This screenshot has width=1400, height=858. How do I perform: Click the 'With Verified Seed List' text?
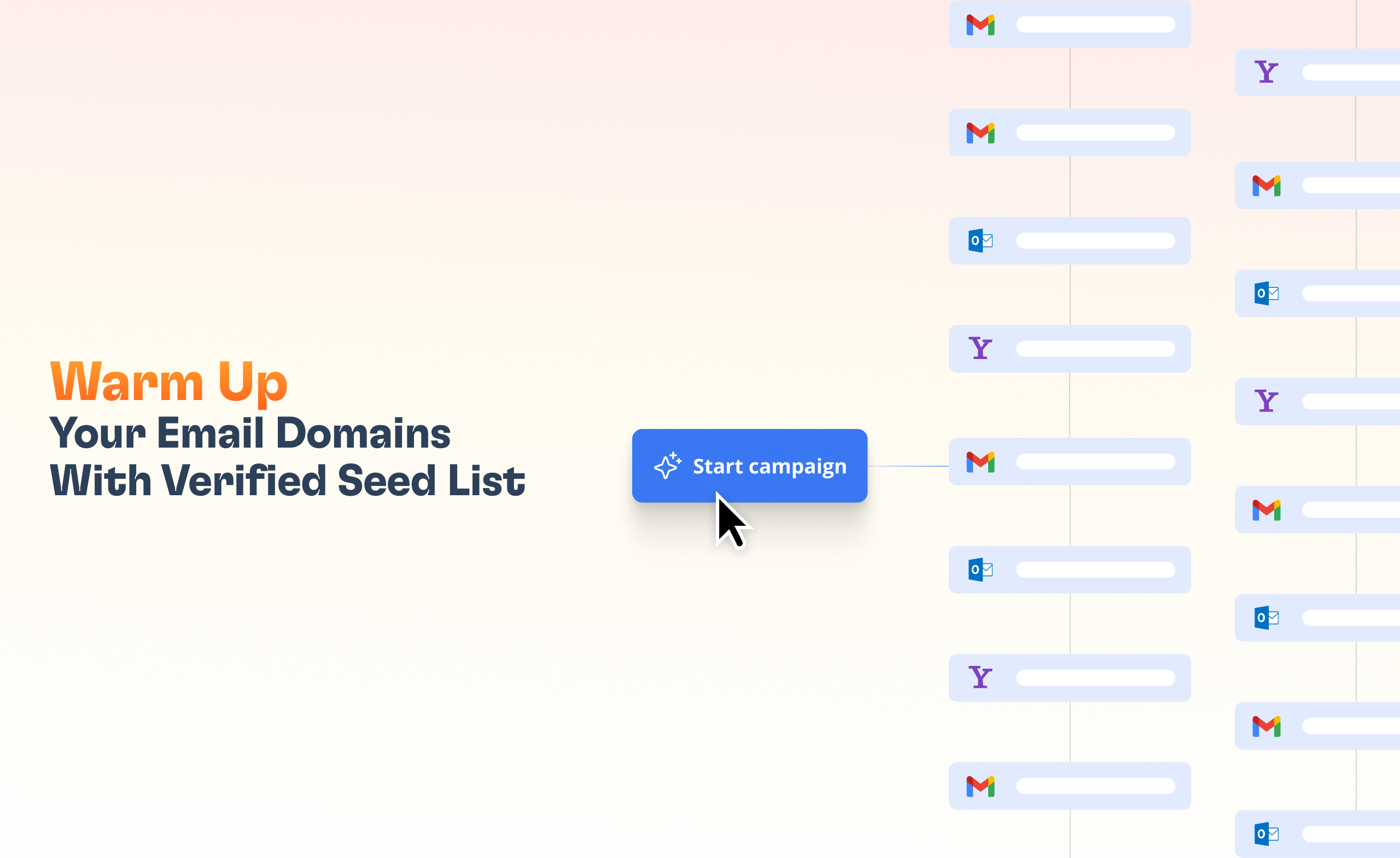click(x=288, y=481)
